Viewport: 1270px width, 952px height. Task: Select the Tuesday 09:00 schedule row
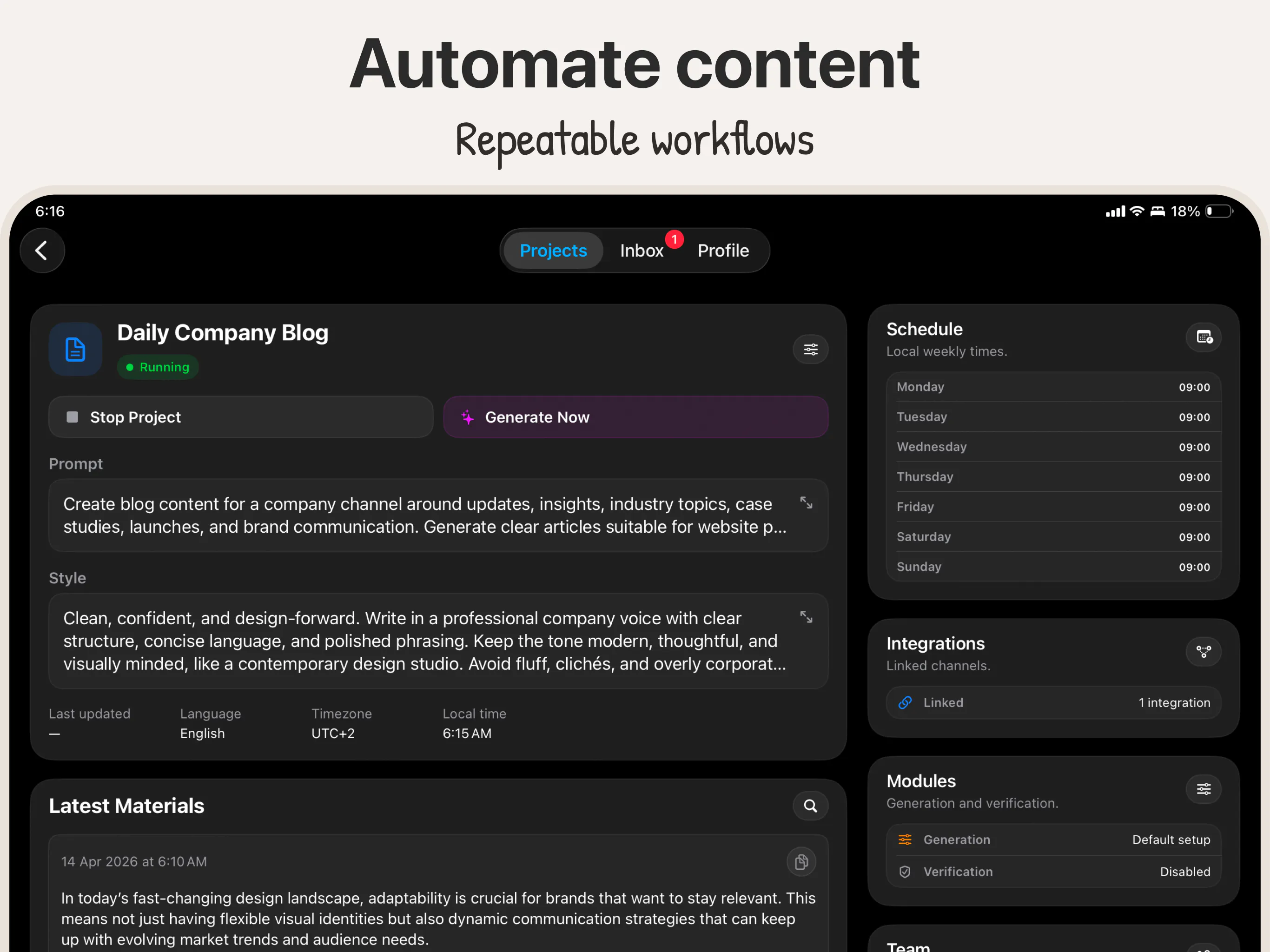[1053, 417]
